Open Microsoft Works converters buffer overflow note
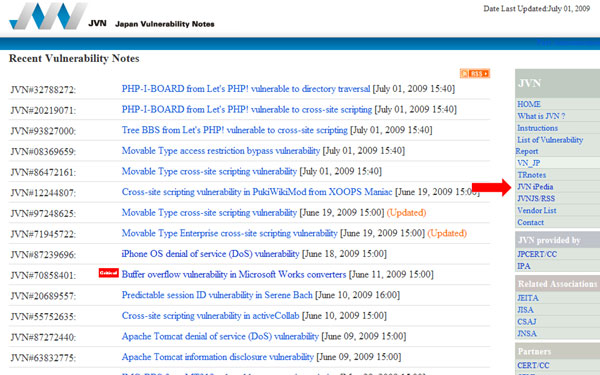The image size is (600, 375). [x=234, y=275]
